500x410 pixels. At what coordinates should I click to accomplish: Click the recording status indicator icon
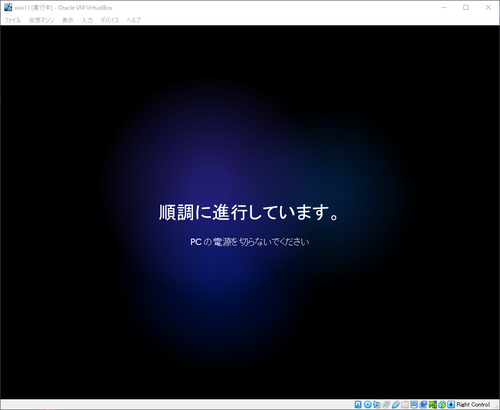(423, 404)
